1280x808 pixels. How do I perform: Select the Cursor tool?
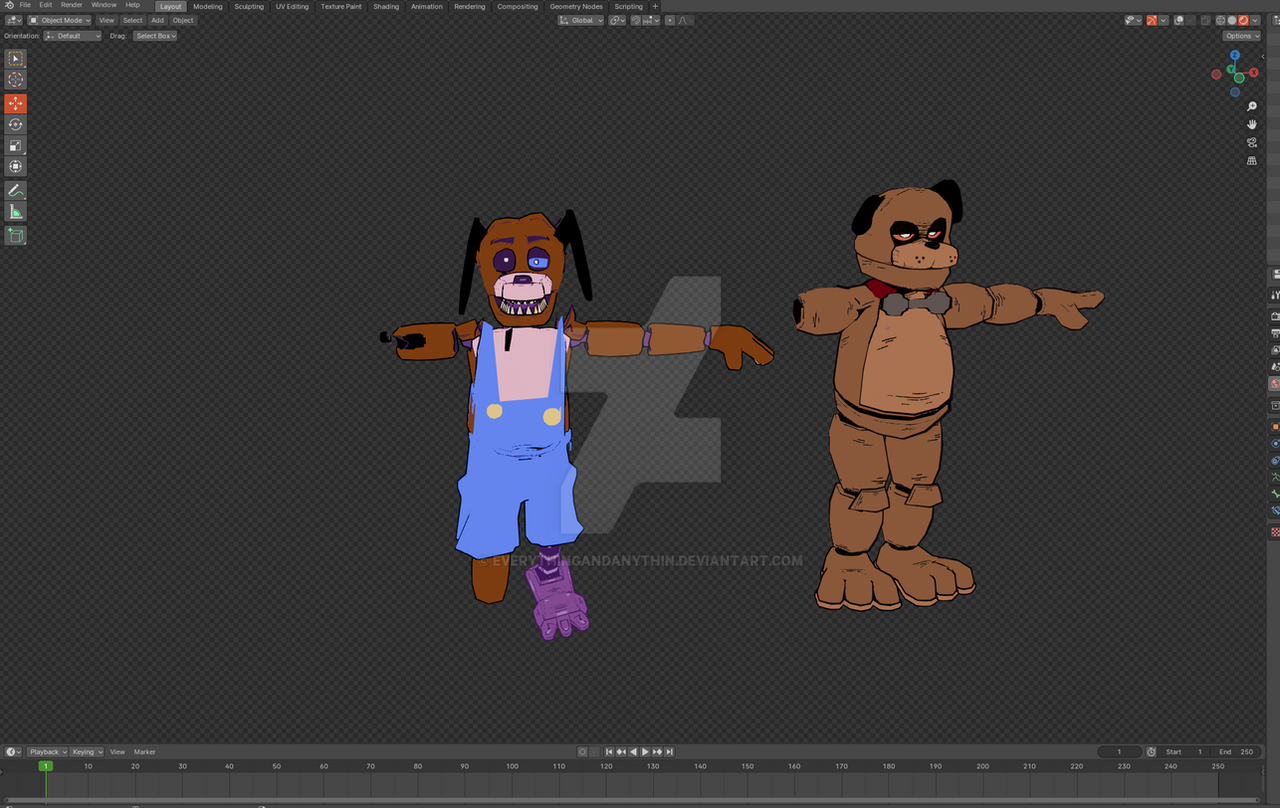point(16,80)
